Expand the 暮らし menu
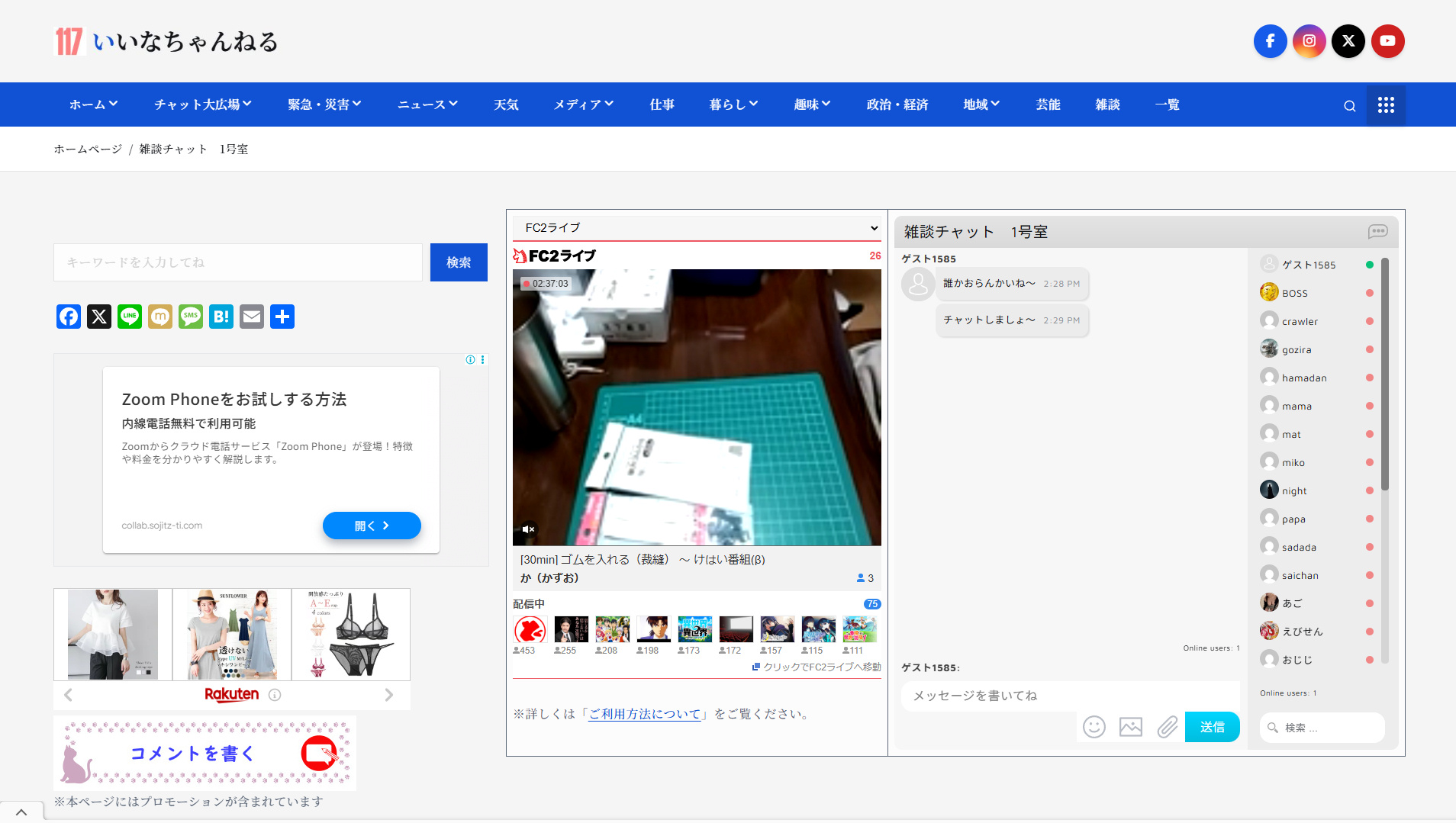This screenshot has width=1456, height=823. coord(733,104)
